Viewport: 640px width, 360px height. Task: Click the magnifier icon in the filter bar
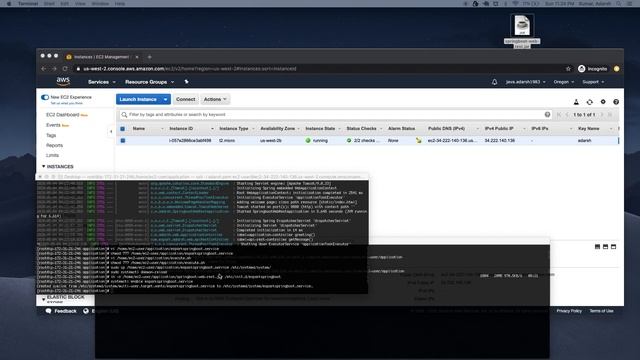[124, 115]
